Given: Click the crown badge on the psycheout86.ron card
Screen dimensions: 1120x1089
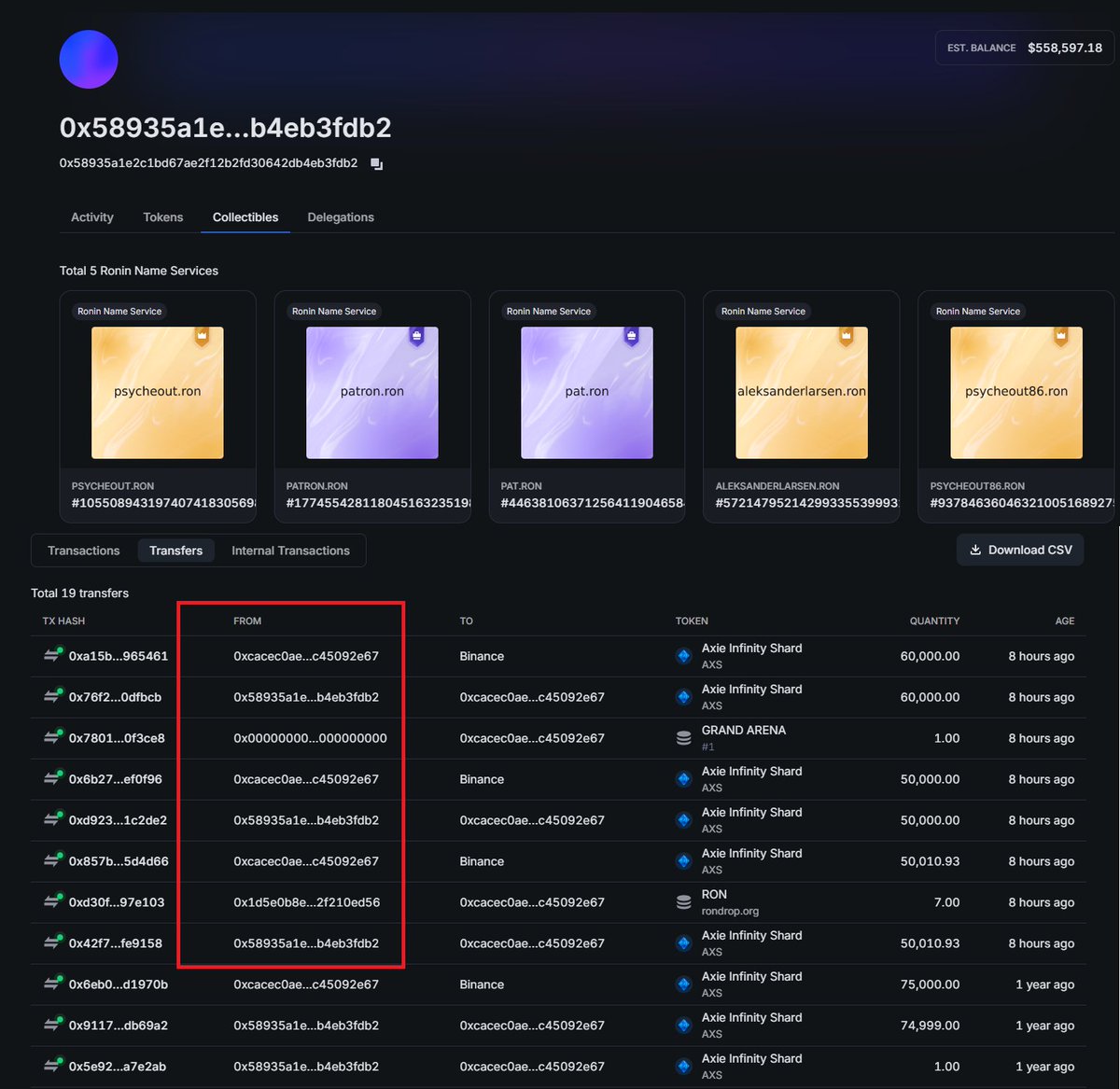Looking at the screenshot, I should pos(1060,336).
